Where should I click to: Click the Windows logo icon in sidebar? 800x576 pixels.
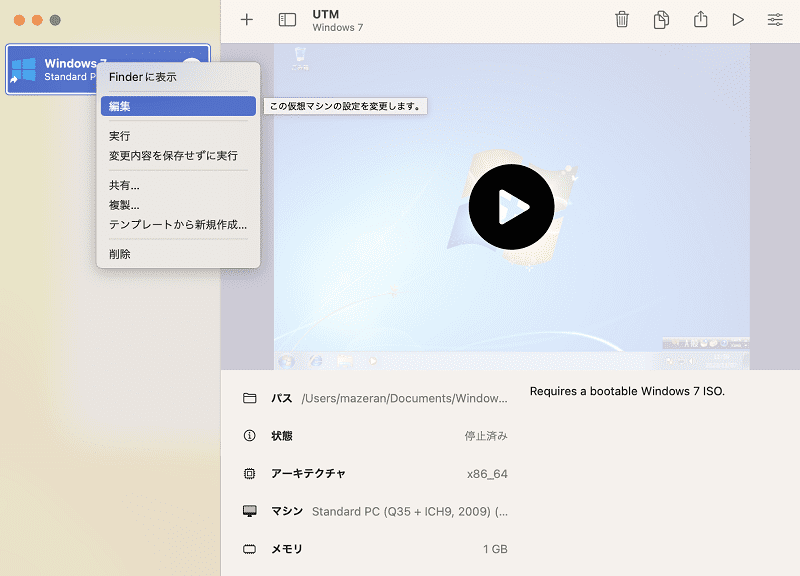[x=23, y=69]
